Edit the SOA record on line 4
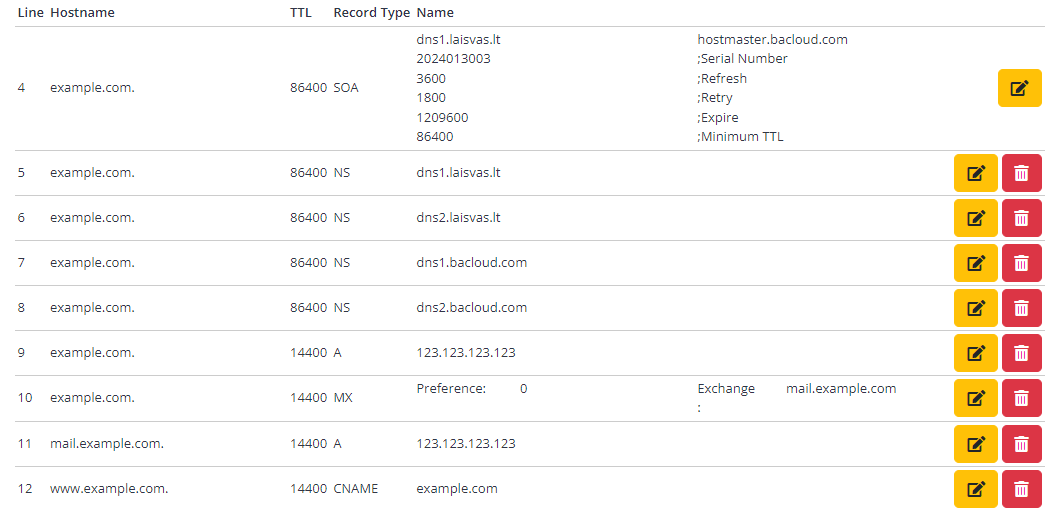The width and height of the screenshot is (1063, 510). (x=1020, y=88)
